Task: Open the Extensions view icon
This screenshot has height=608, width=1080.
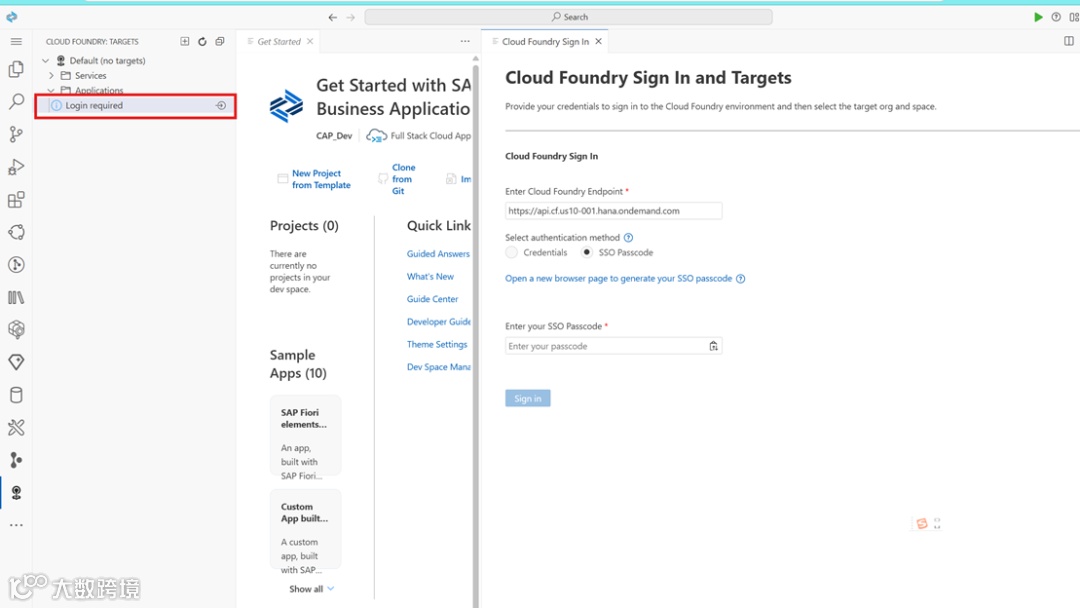Action: (x=16, y=200)
